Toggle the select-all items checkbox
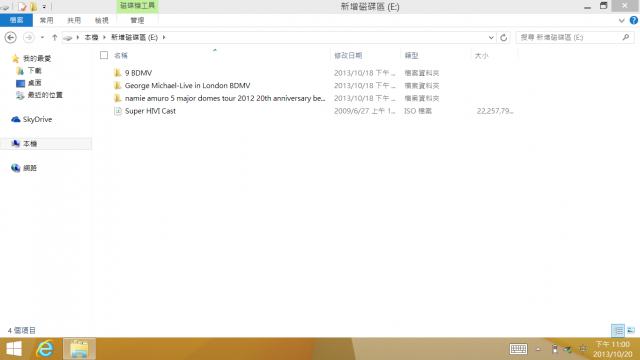 [104, 55]
